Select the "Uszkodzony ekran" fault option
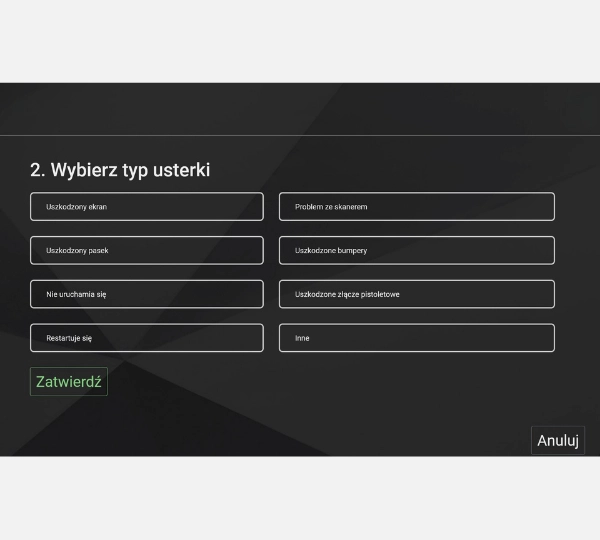Image resolution: width=600 pixels, height=540 pixels. tap(147, 207)
